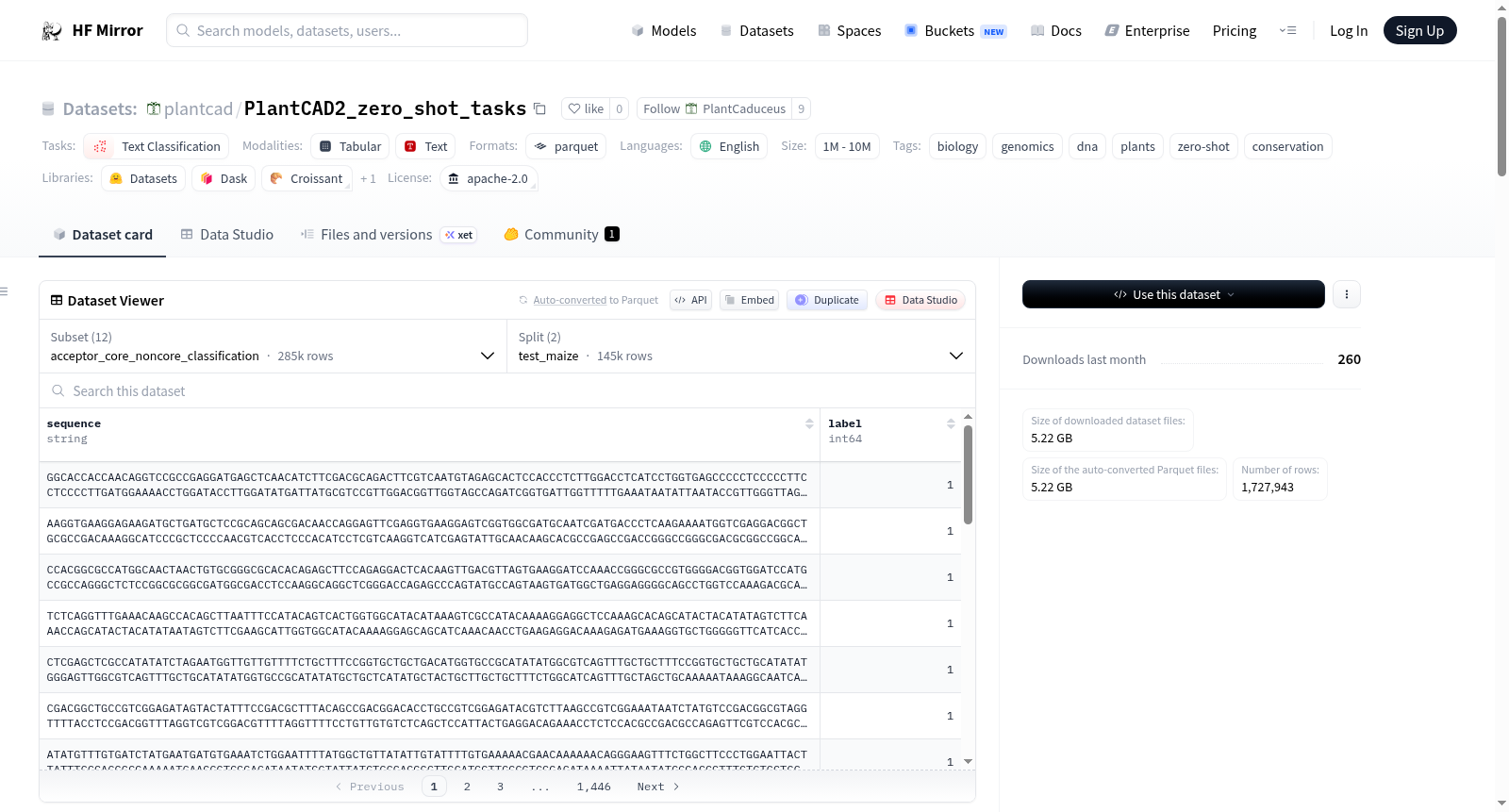Click the Log In link
Screen dimensions: 1509x812
[x=1349, y=30]
